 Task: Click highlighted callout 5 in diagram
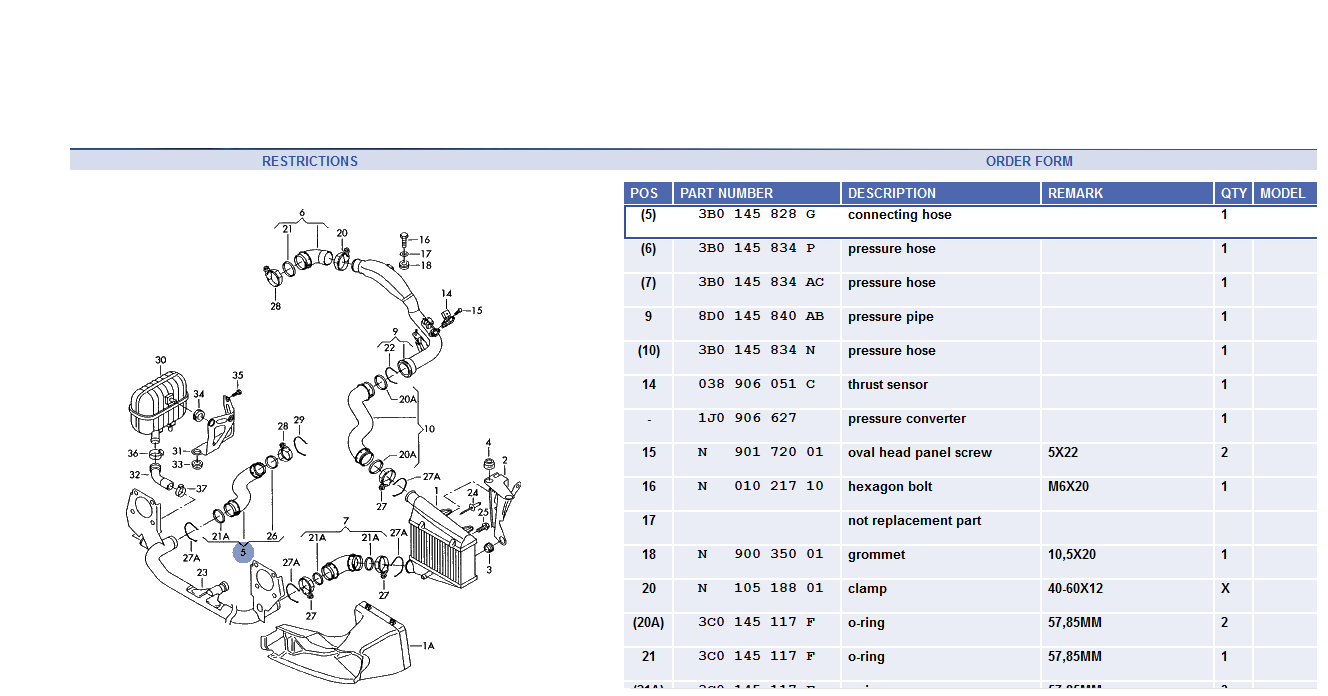(243, 552)
